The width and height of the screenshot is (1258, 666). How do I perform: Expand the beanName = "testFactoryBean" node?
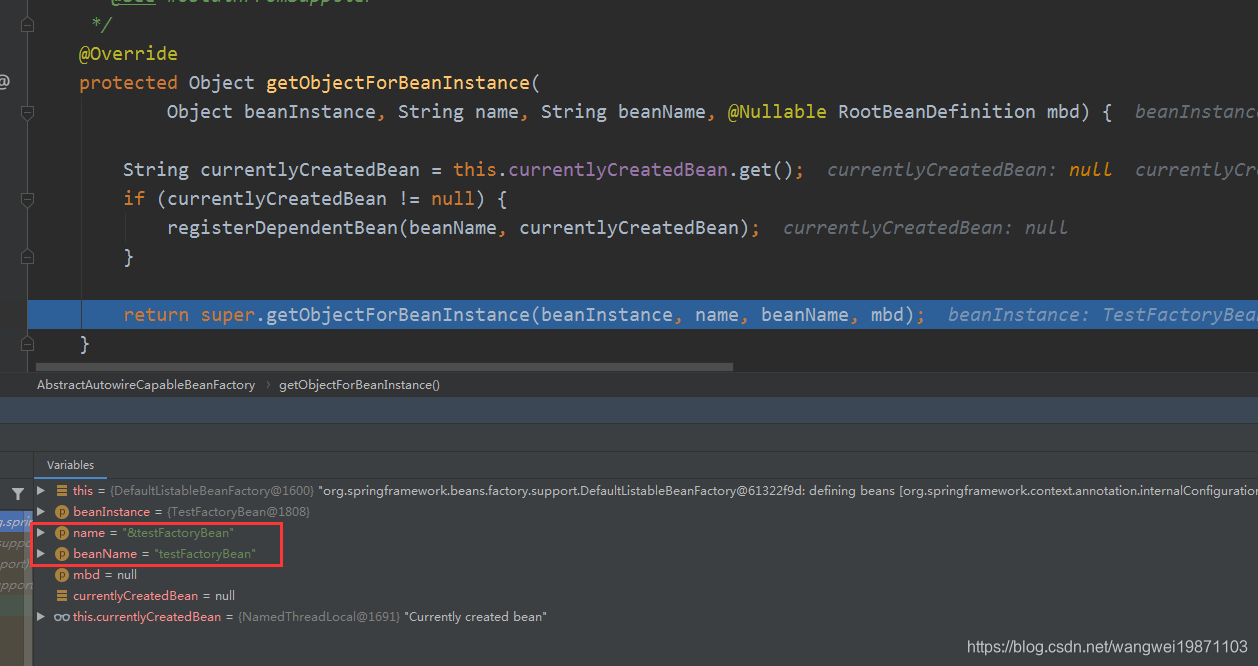point(41,554)
